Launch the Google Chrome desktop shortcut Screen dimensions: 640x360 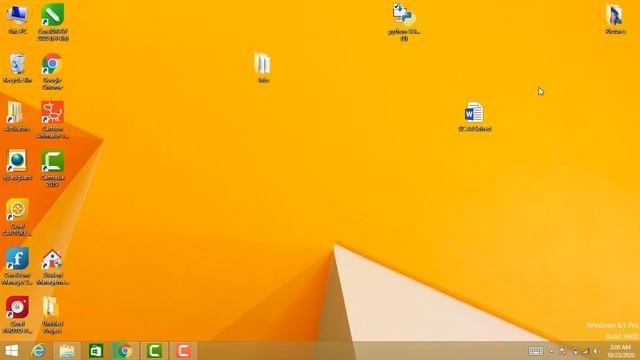pyautogui.click(x=52, y=71)
